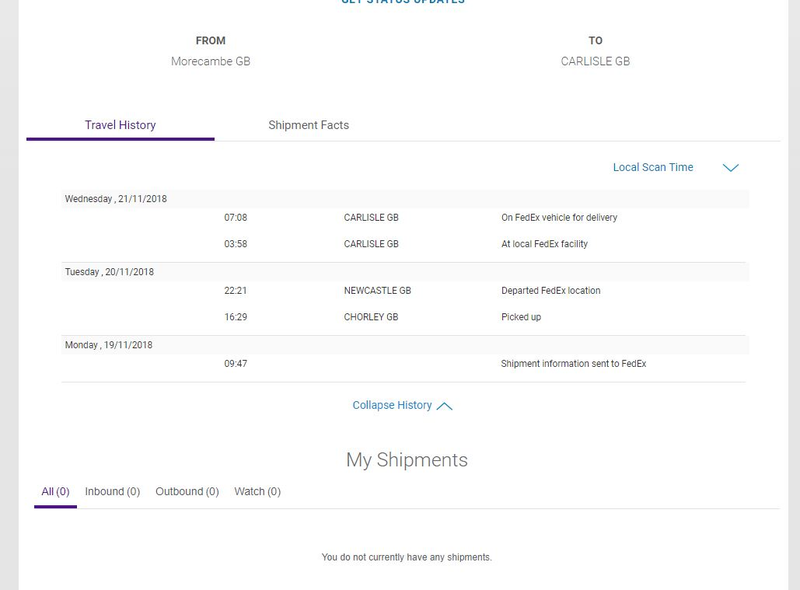This screenshot has height=590, width=800.
Task: Show Outbound (0) shipments
Action: (x=187, y=491)
